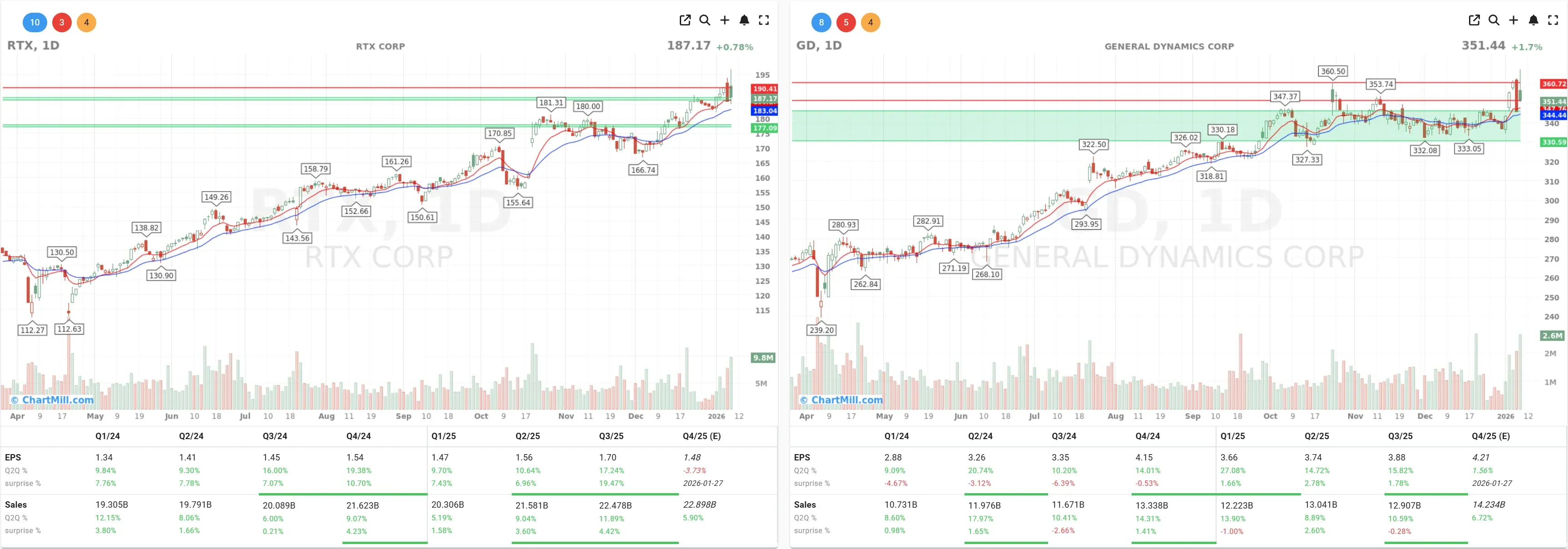Click the blue 10 rating badge on RTX

click(35, 22)
